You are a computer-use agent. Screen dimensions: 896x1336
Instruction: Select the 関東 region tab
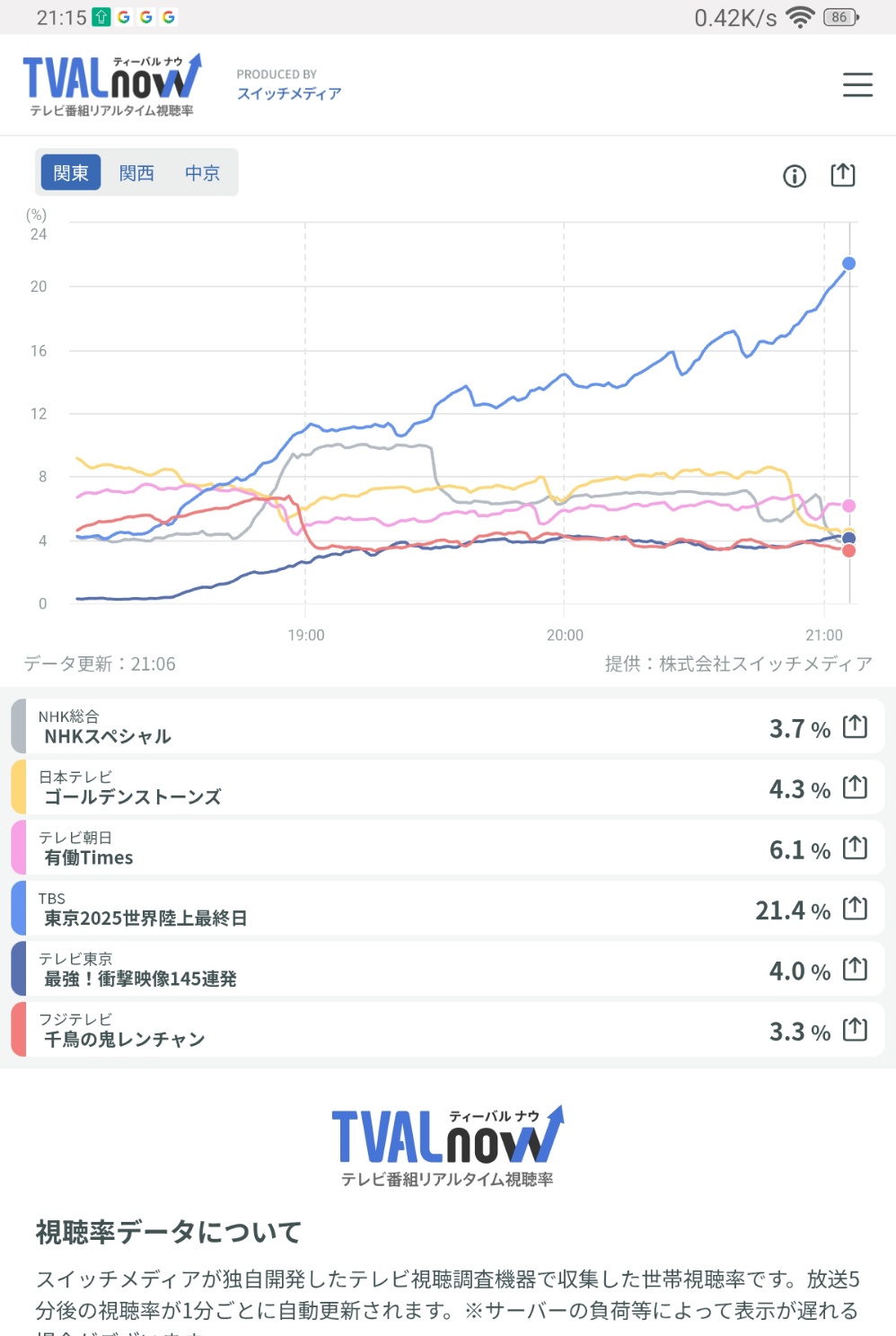71,172
